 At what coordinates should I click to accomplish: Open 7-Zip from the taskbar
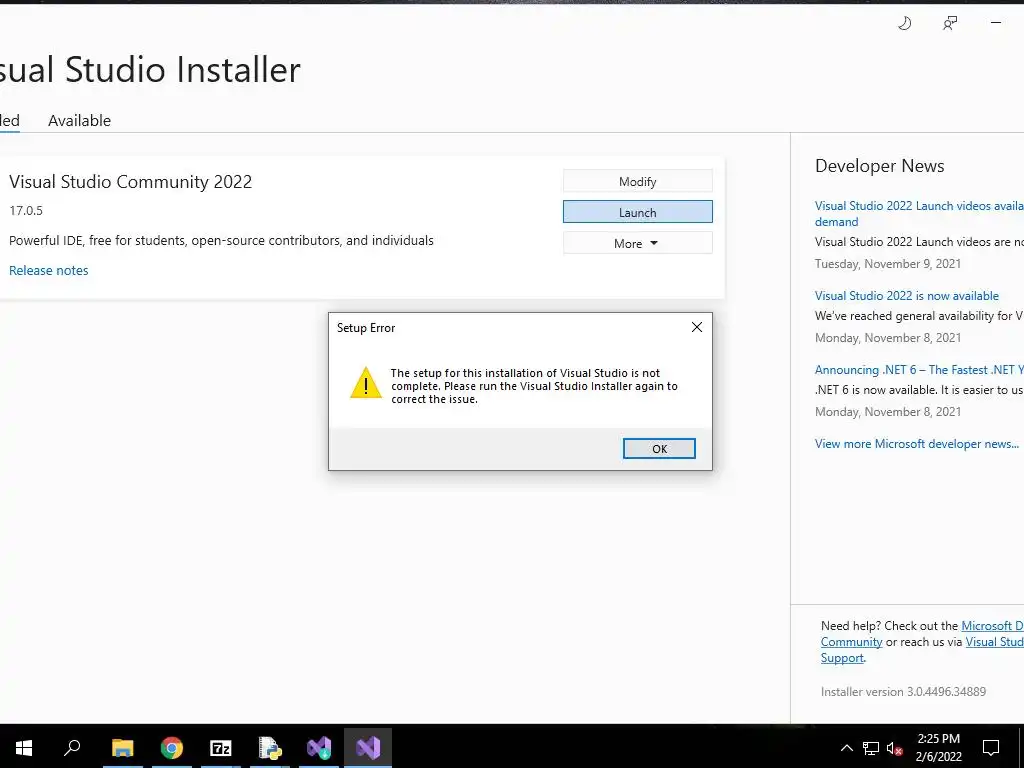[221, 748]
